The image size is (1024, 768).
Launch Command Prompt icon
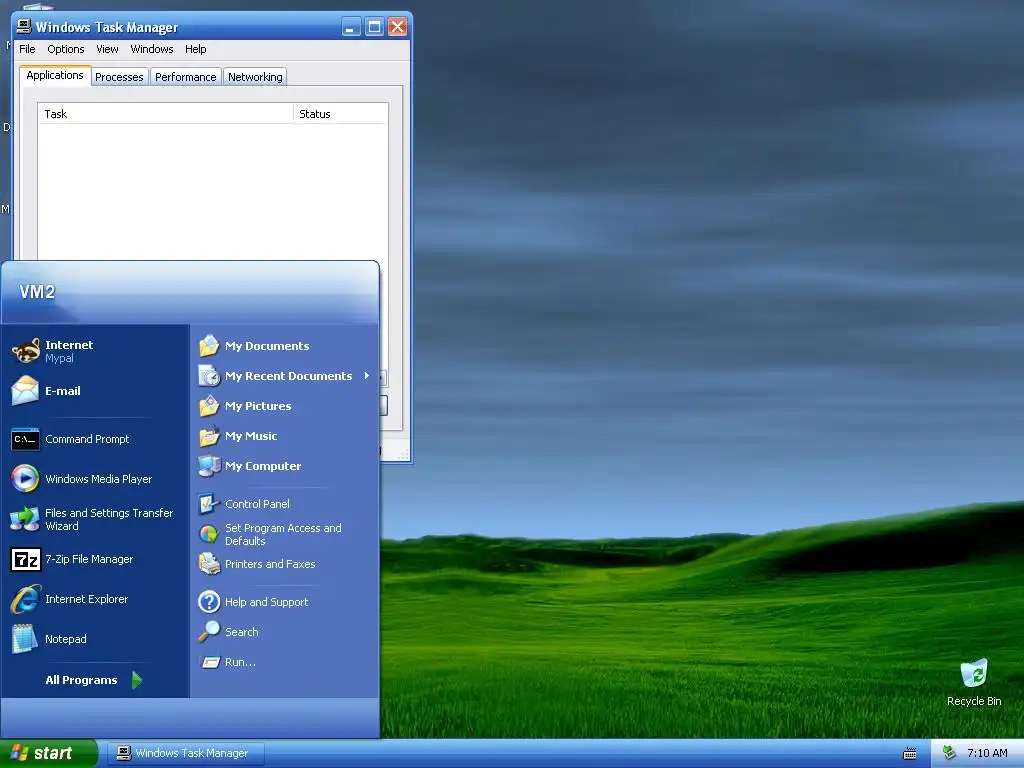tap(25, 439)
